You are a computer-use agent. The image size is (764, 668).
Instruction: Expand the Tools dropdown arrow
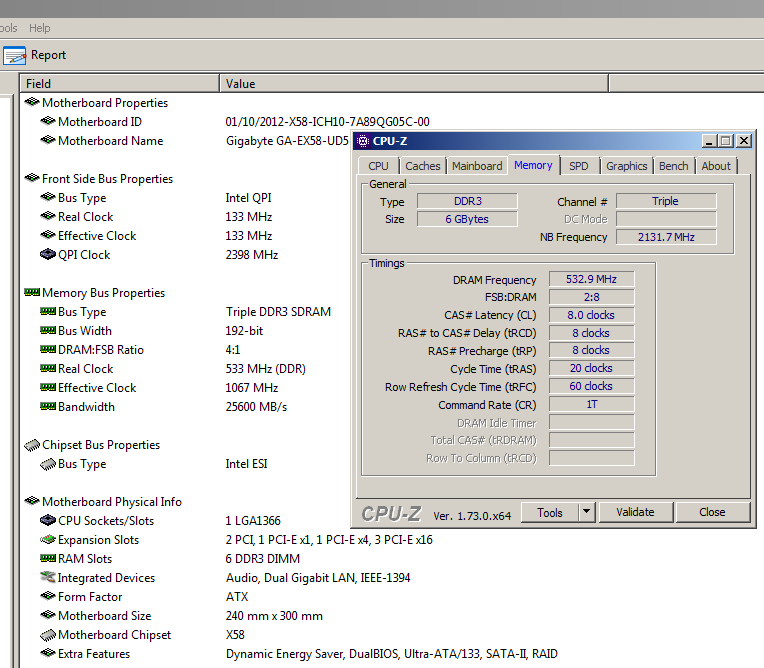pyautogui.click(x=587, y=512)
